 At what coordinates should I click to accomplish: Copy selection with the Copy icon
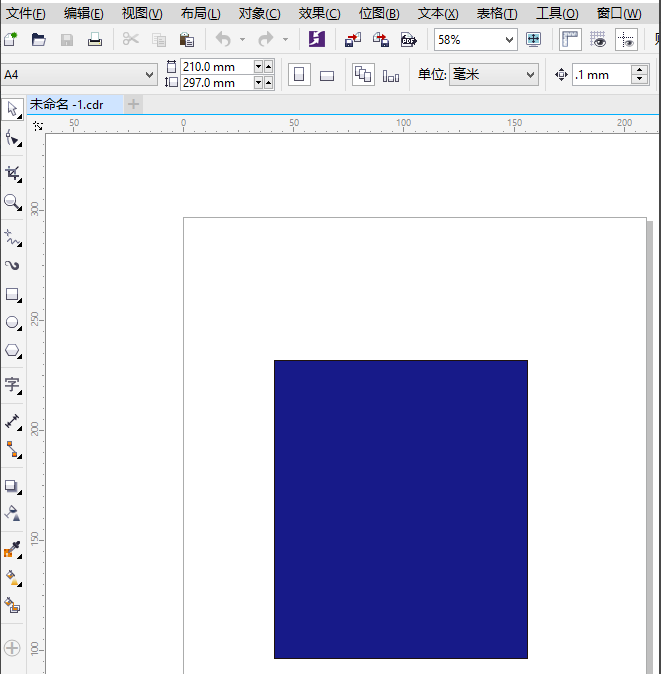[159, 40]
